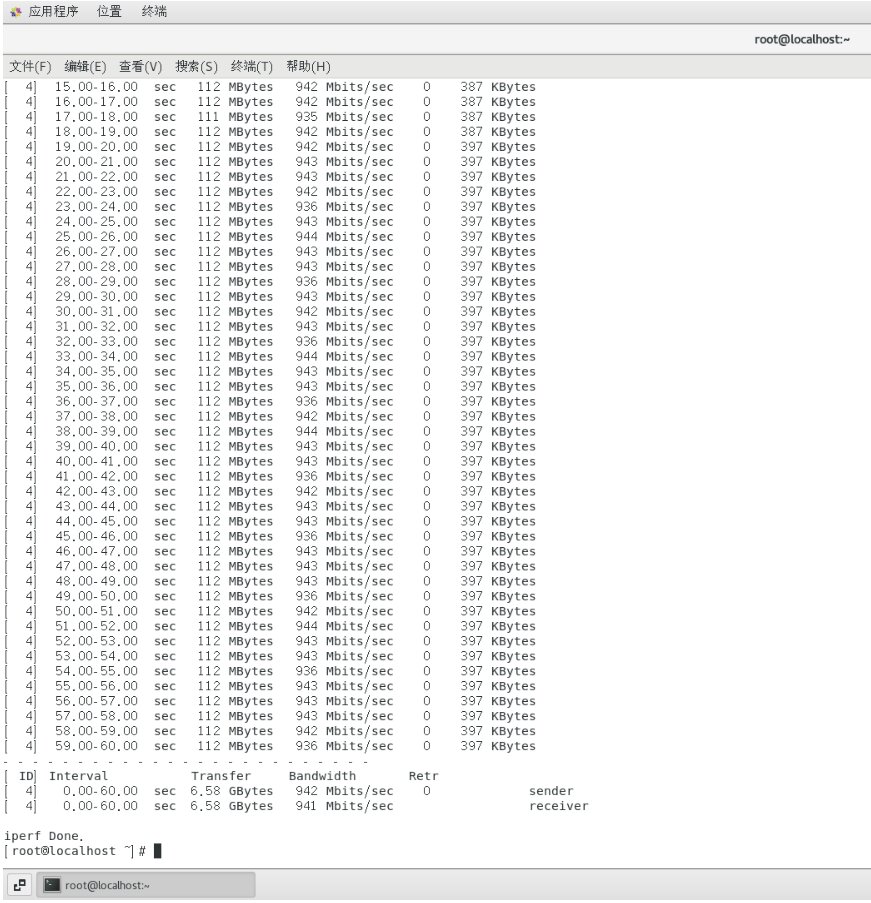Open the 查看(V) menu
The height and width of the screenshot is (903, 871).
(140, 67)
